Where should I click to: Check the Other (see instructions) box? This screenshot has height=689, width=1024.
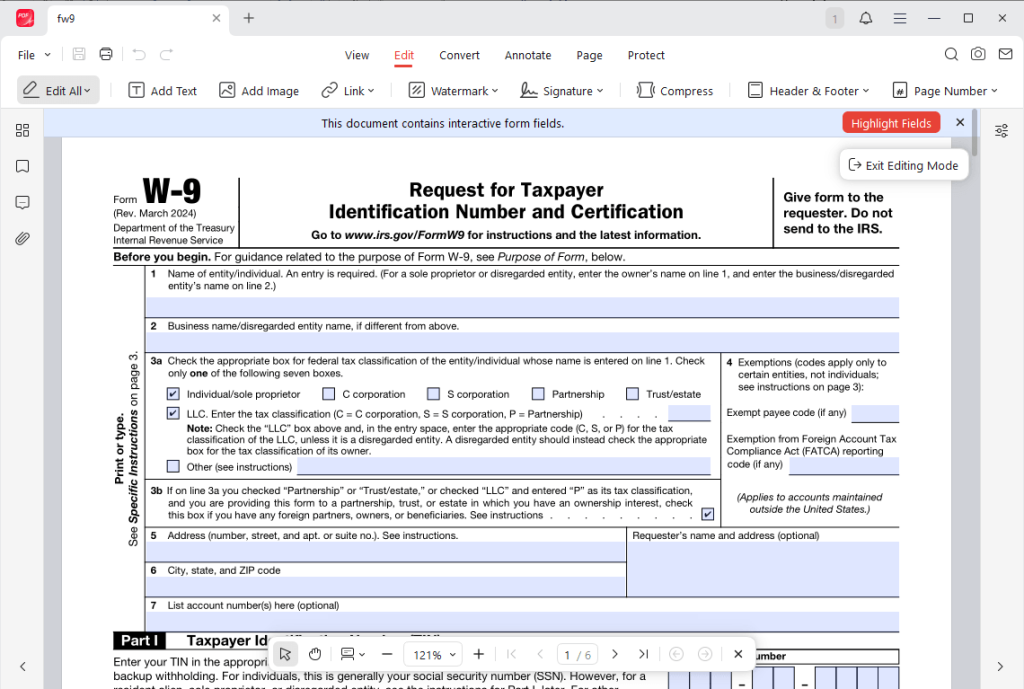pos(173,466)
